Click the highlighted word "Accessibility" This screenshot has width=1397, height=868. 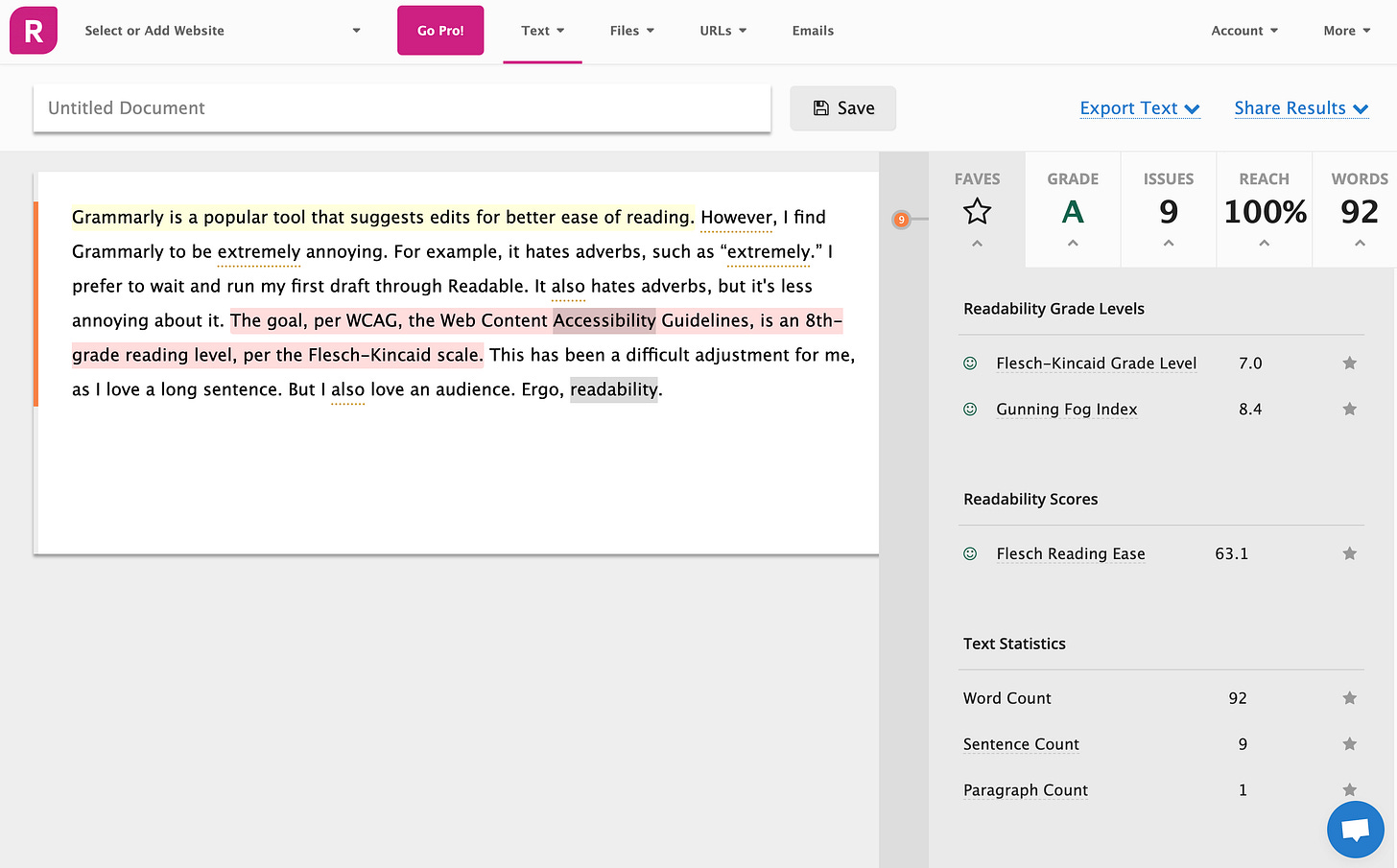604,320
